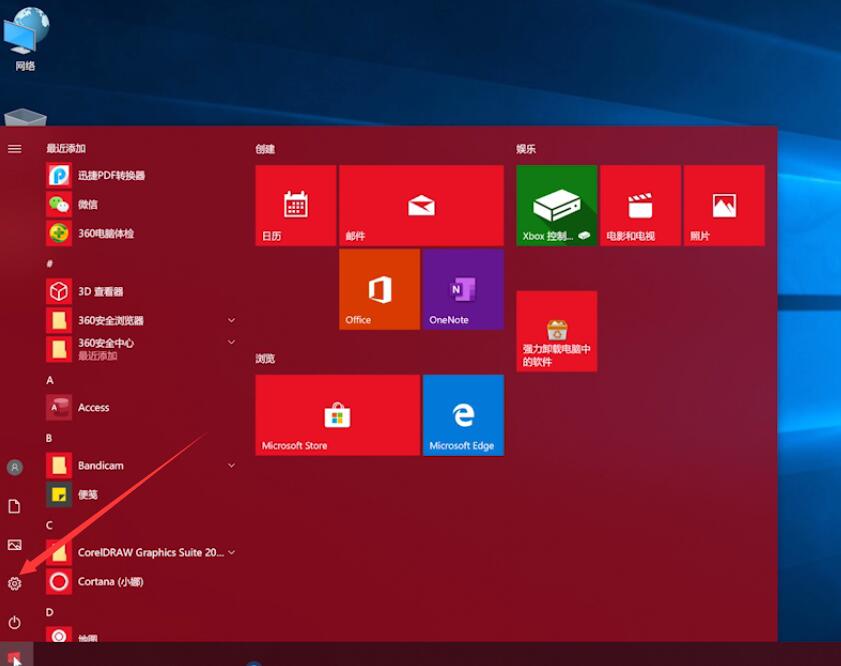Expand the Bandicam folder chevron
Screen dimensions: 841x666
pos(231,465)
